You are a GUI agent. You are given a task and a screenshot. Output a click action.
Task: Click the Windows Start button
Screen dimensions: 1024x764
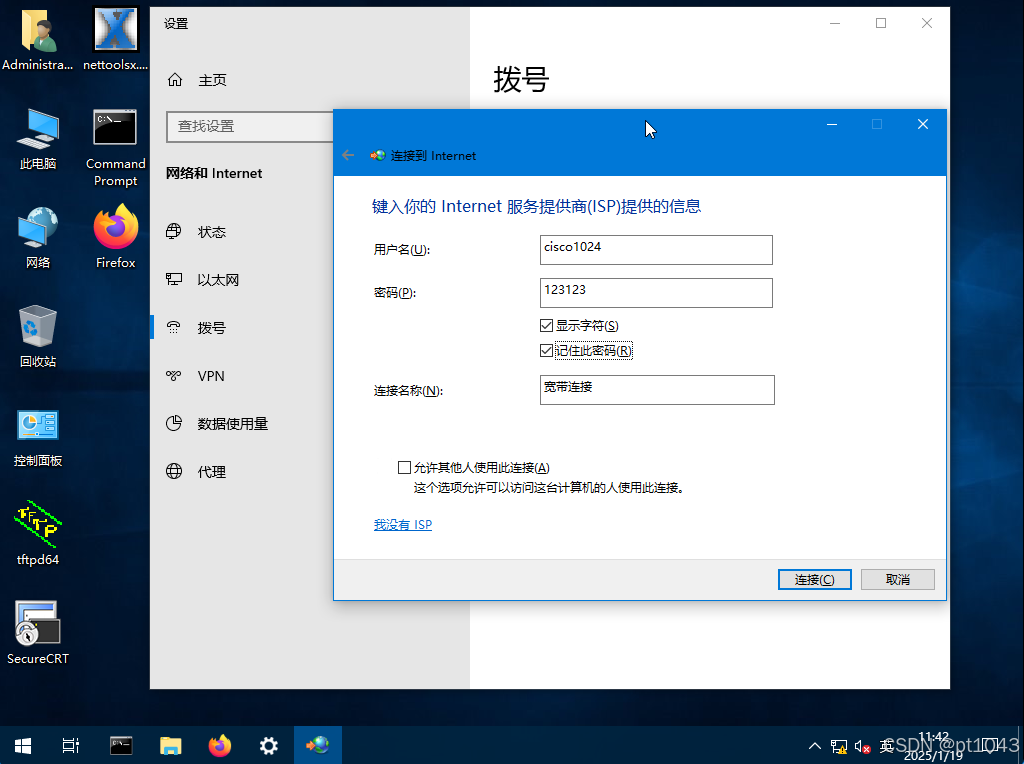click(x=23, y=745)
